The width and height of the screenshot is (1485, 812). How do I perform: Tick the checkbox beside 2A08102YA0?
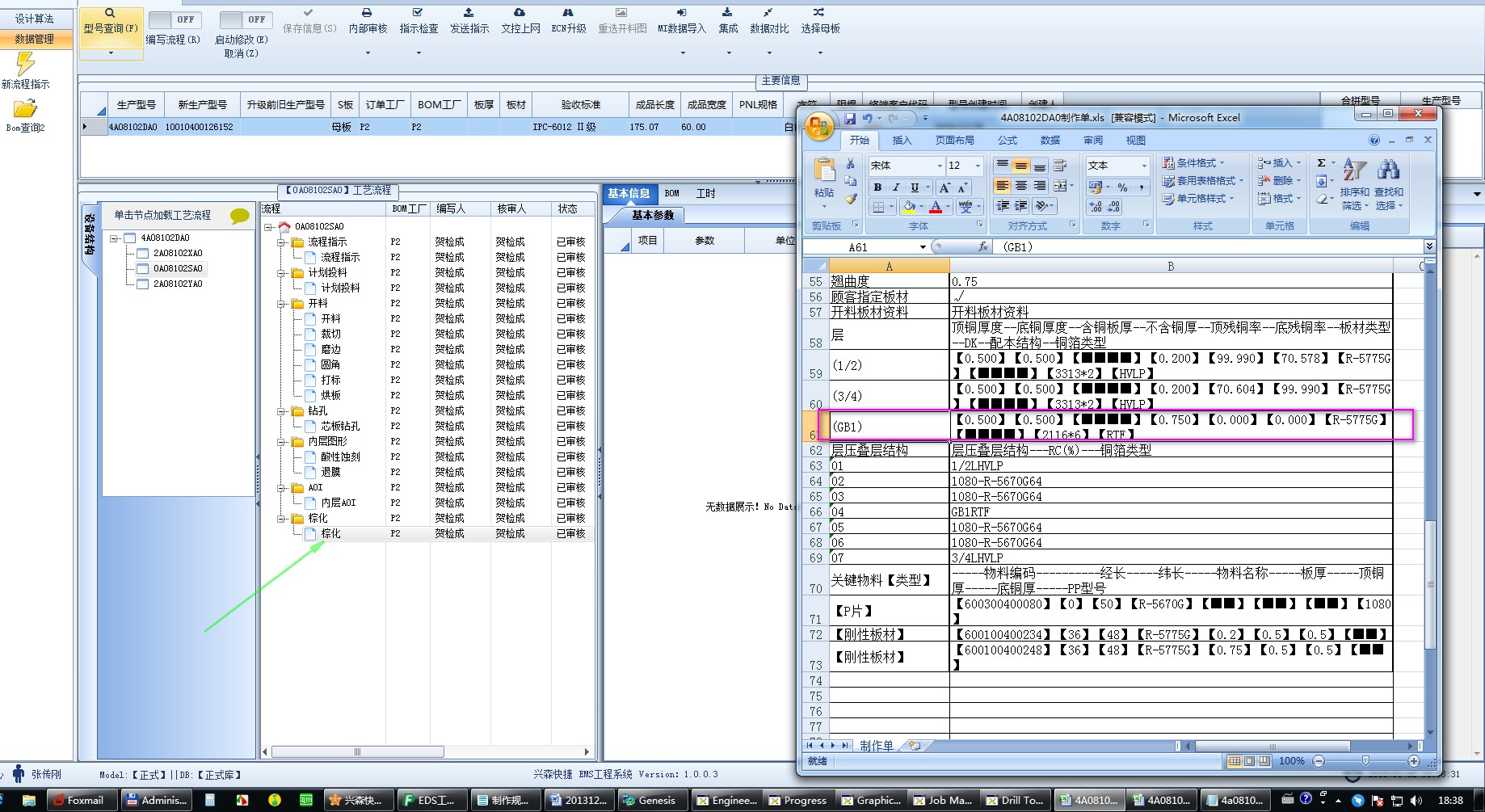(x=143, y=284)
